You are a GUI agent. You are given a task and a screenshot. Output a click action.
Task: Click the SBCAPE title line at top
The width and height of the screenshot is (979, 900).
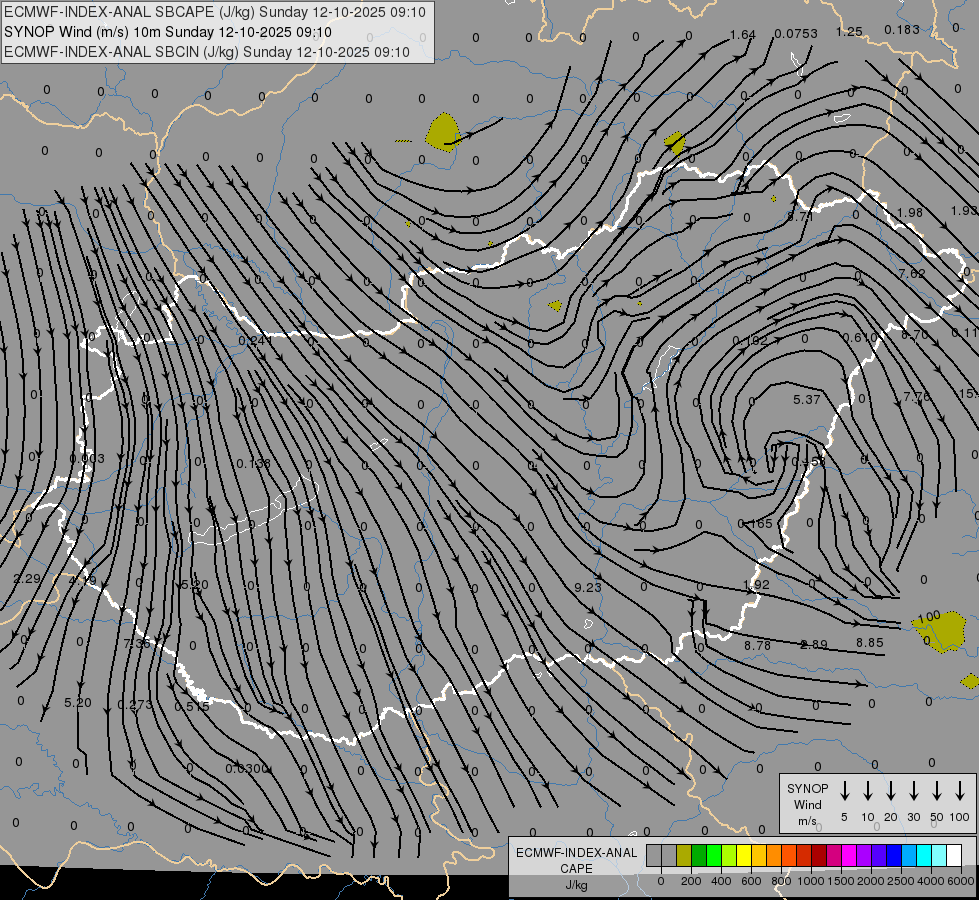pos(215,12)
